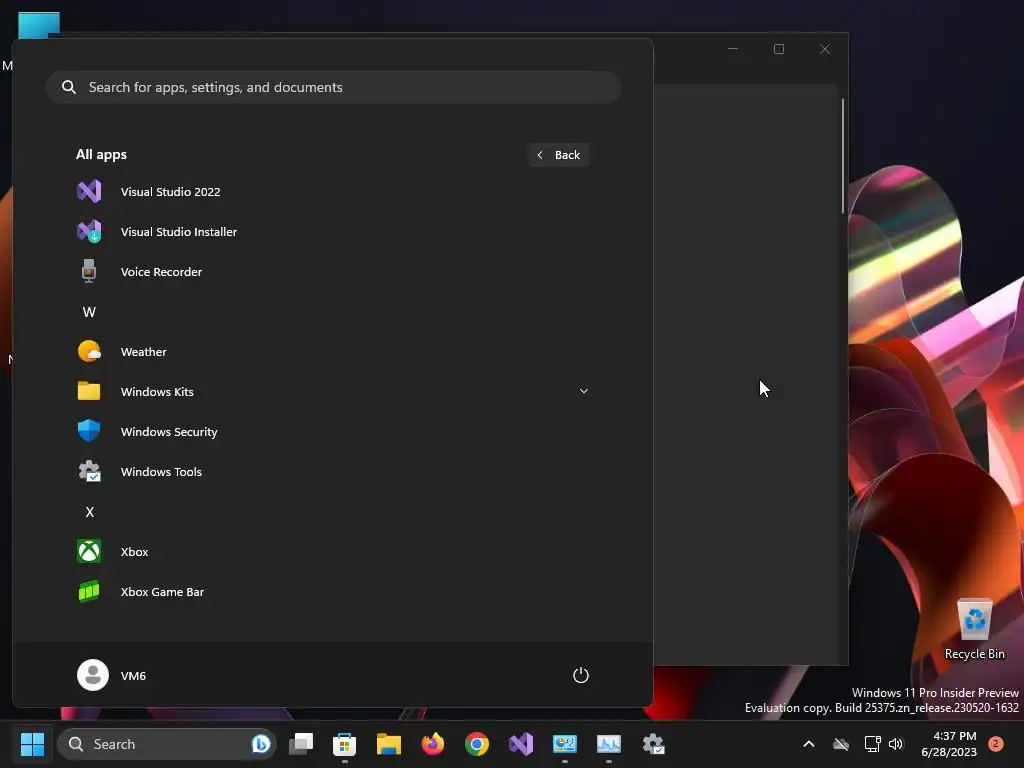Open Visual Studio from the taskbar
The height and width of the screenshot is (768, 1024).
pos(520,744)
